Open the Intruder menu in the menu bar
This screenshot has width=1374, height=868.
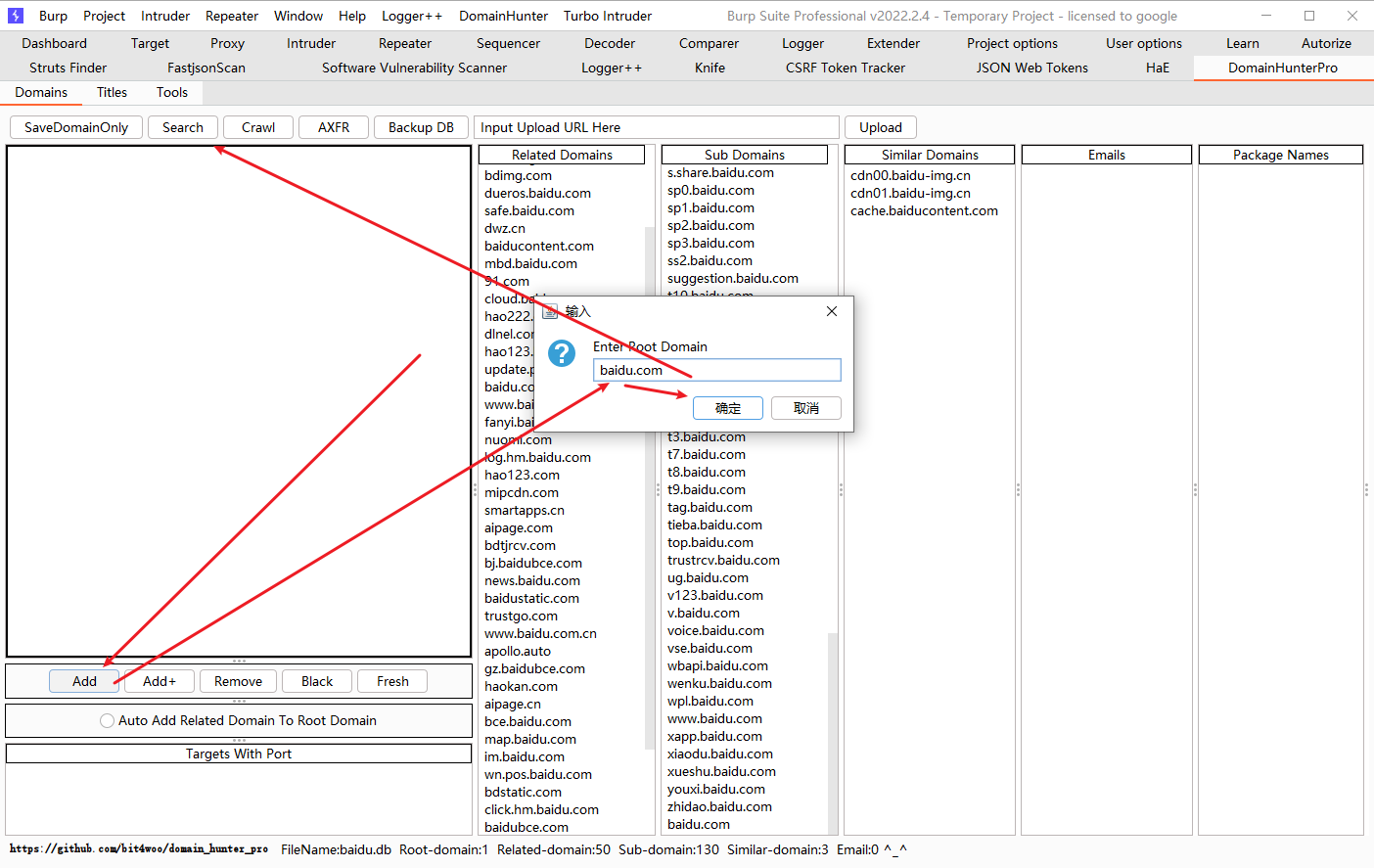(165, 16)
